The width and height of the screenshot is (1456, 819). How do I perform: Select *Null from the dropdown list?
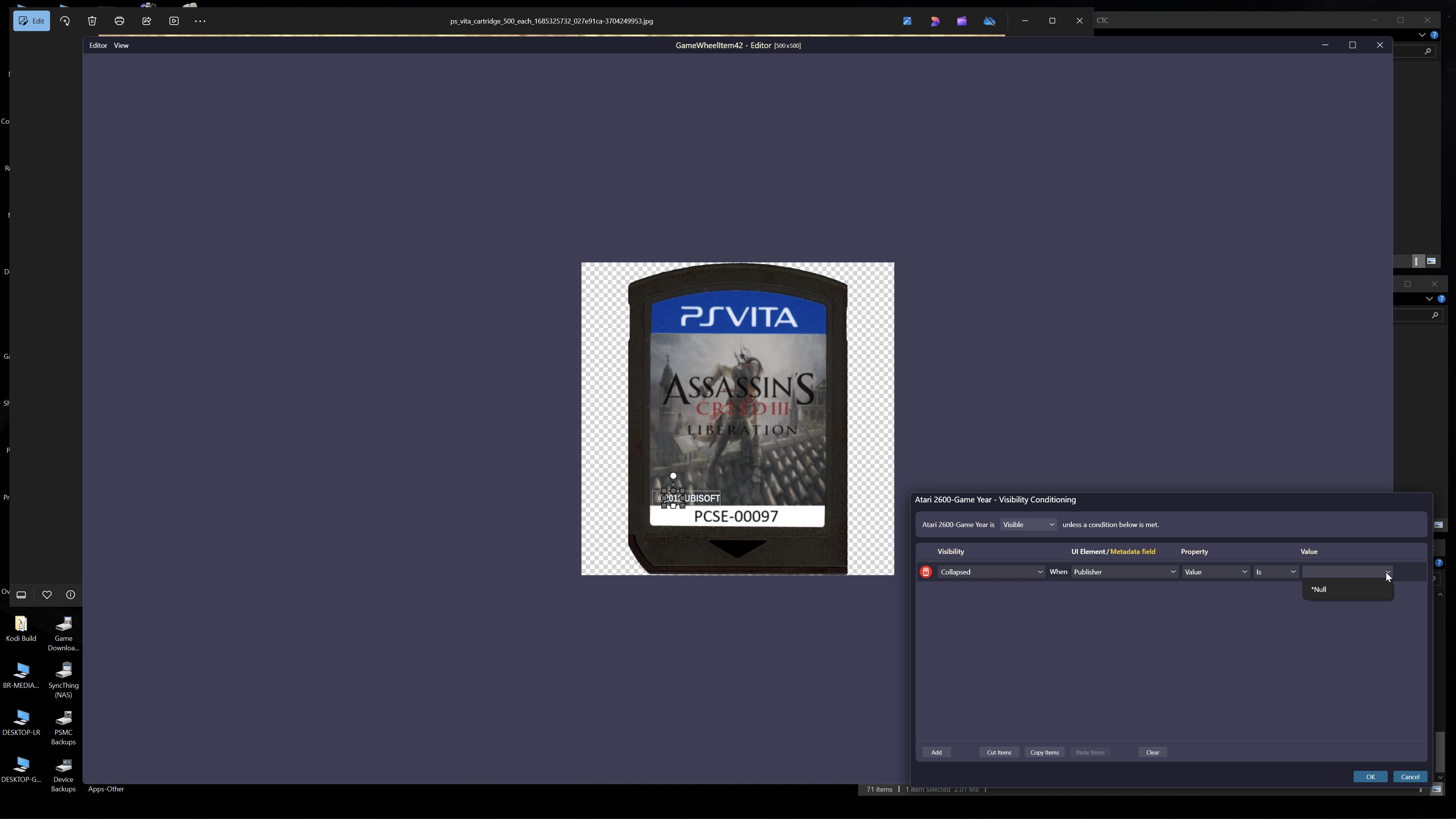point(1348,590)
